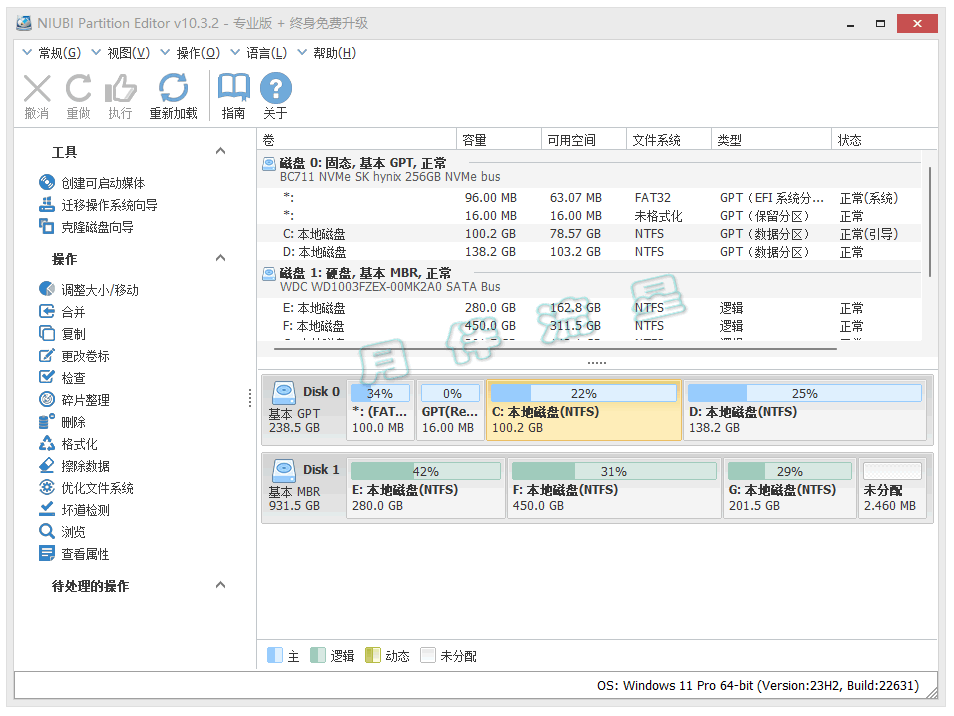Viewport: 954px width, 716px height.
Task: Click the 动态 dynamic legend color swatch
Action: point(372,655)
